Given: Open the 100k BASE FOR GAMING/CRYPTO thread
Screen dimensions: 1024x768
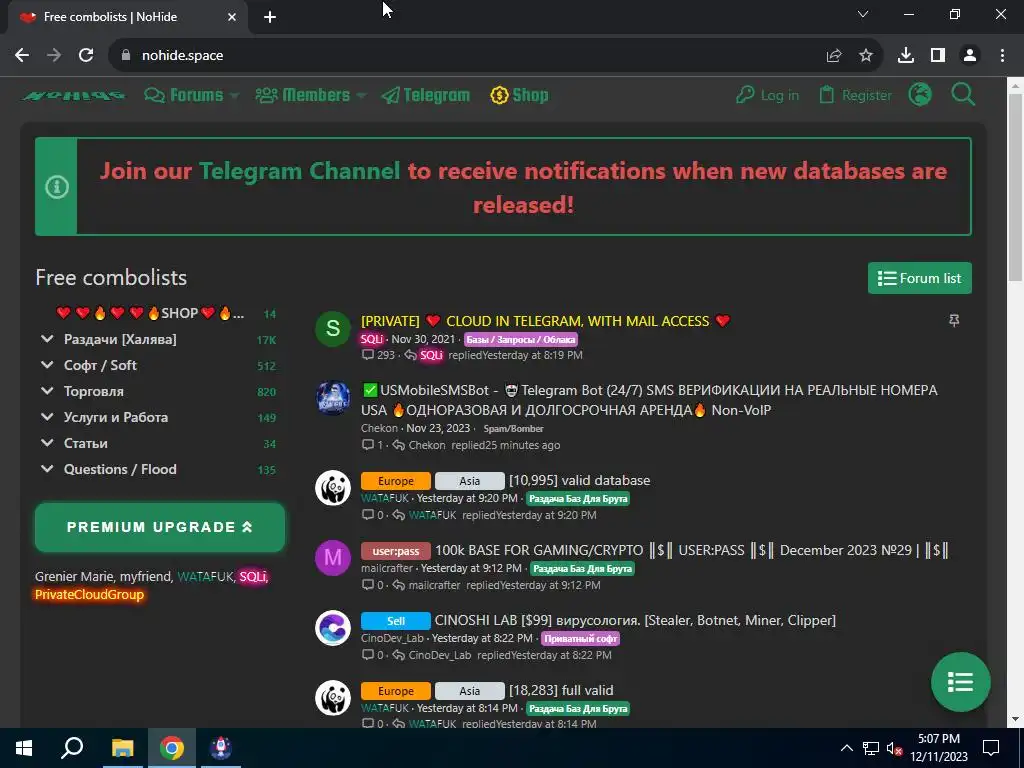Looking at the screenshot, I should tap(692, 551).
